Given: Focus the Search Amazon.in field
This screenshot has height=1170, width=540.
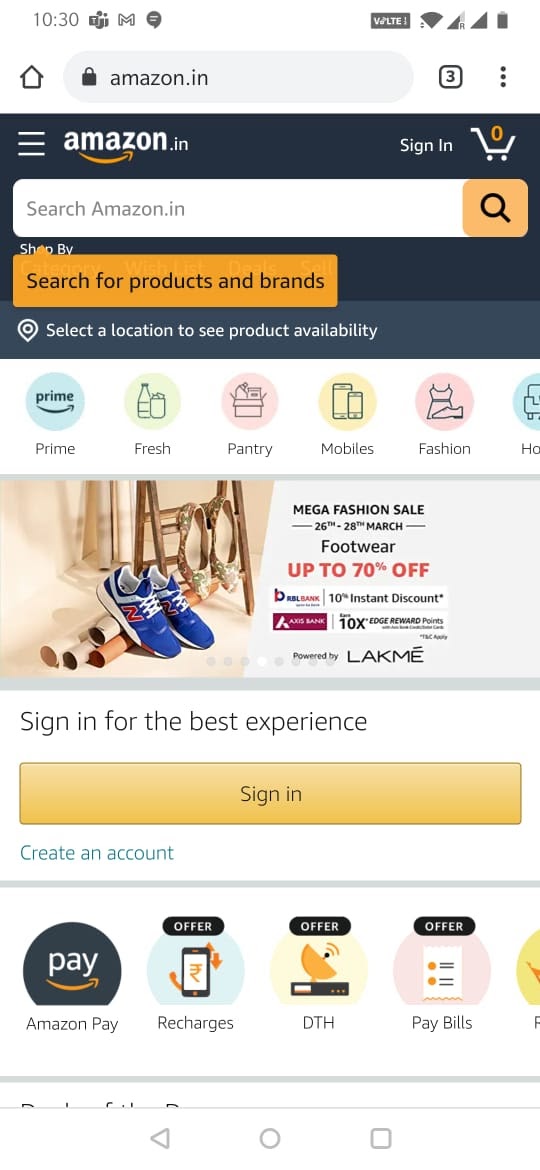Looking at the screenshot, I should pos(238,208).
